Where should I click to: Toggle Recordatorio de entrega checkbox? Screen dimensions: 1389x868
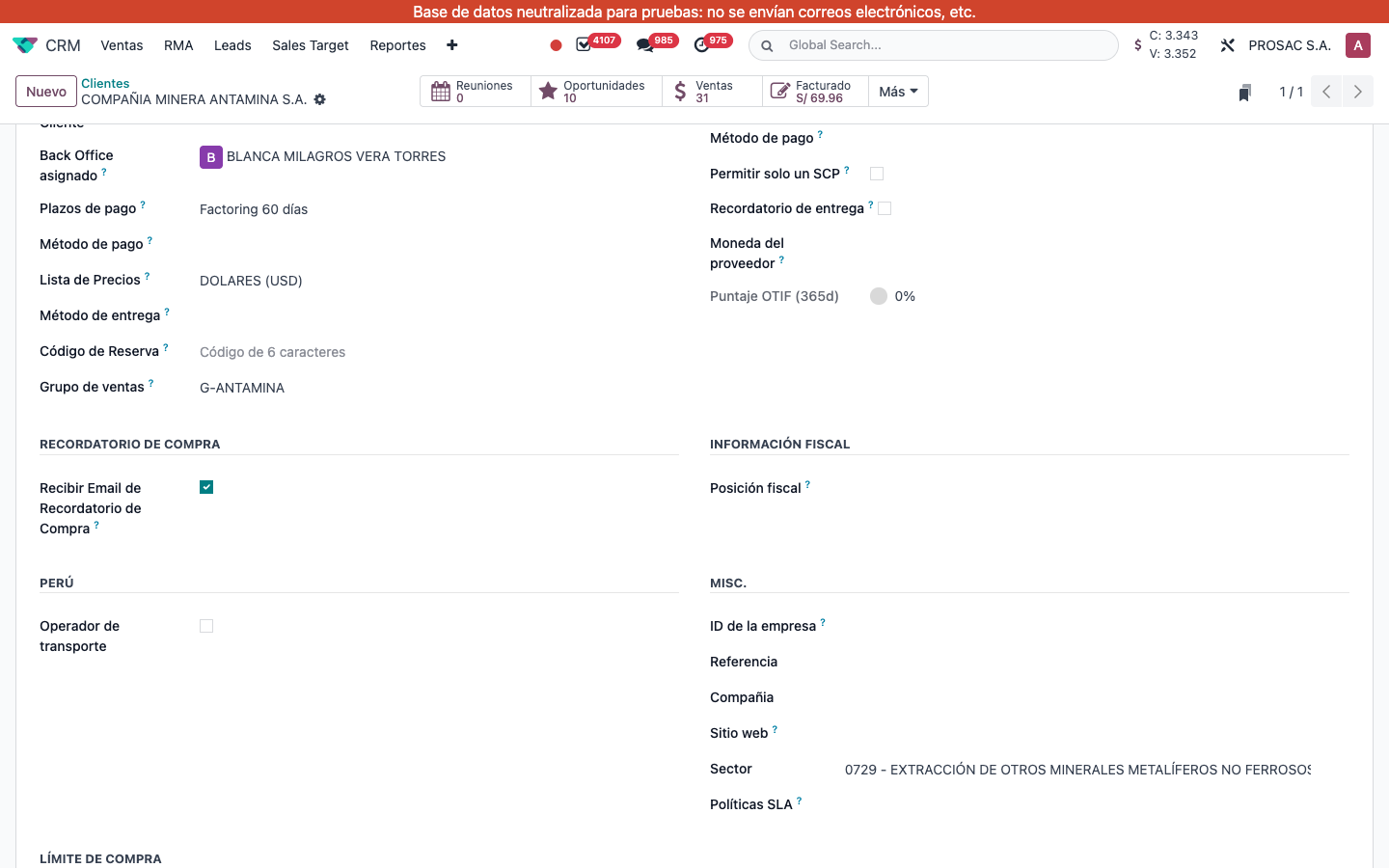coord(885,208)
